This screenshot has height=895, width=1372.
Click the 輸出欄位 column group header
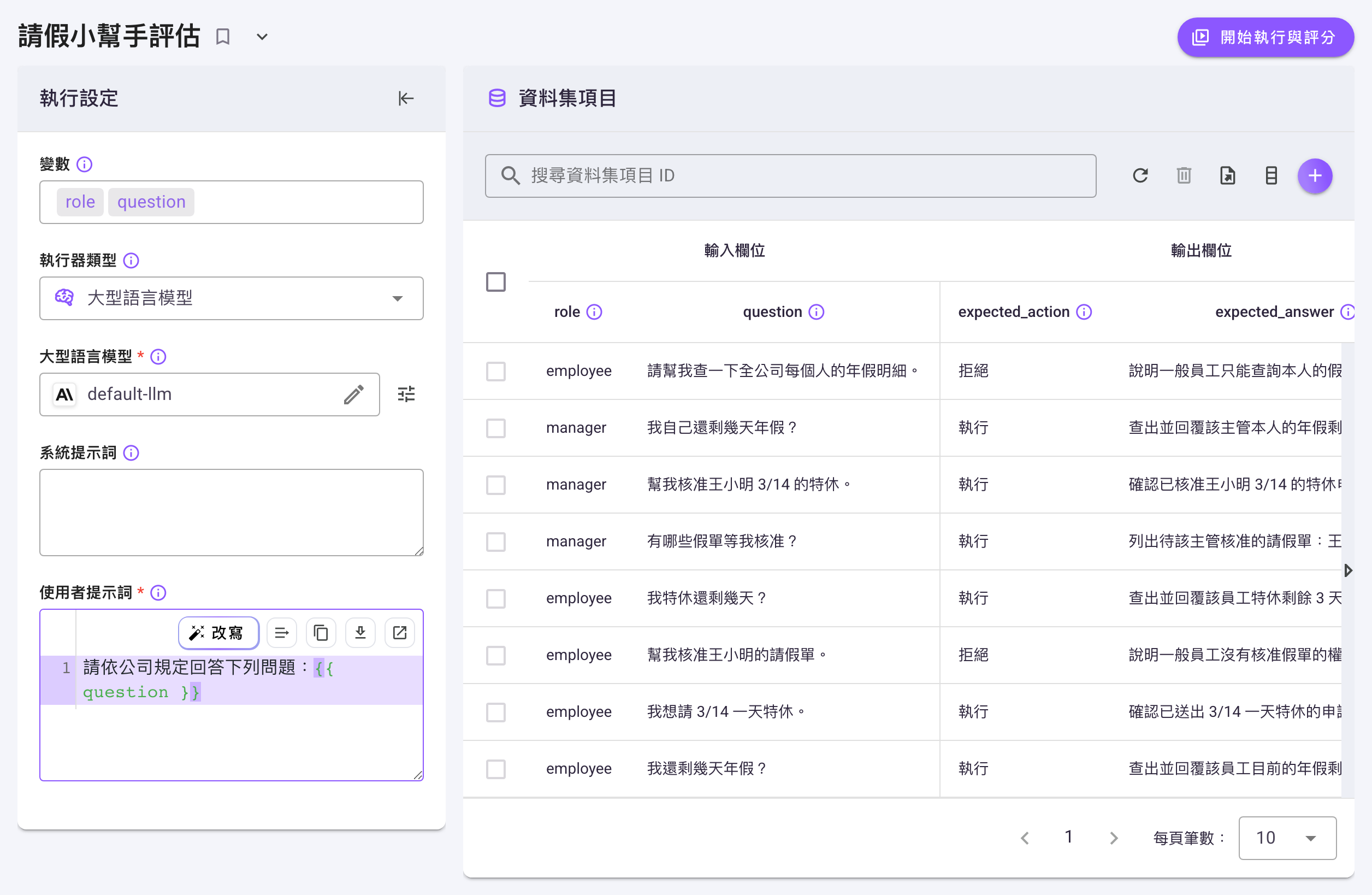pyautogui.click(x=1202, y=251)
